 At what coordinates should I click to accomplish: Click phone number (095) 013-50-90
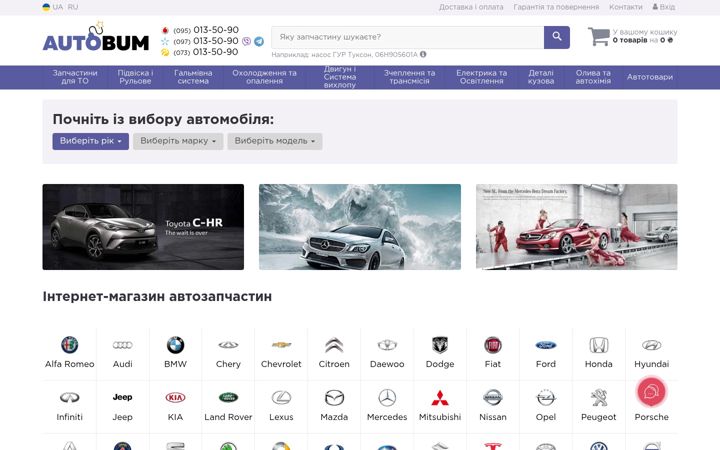pos(206,30)
